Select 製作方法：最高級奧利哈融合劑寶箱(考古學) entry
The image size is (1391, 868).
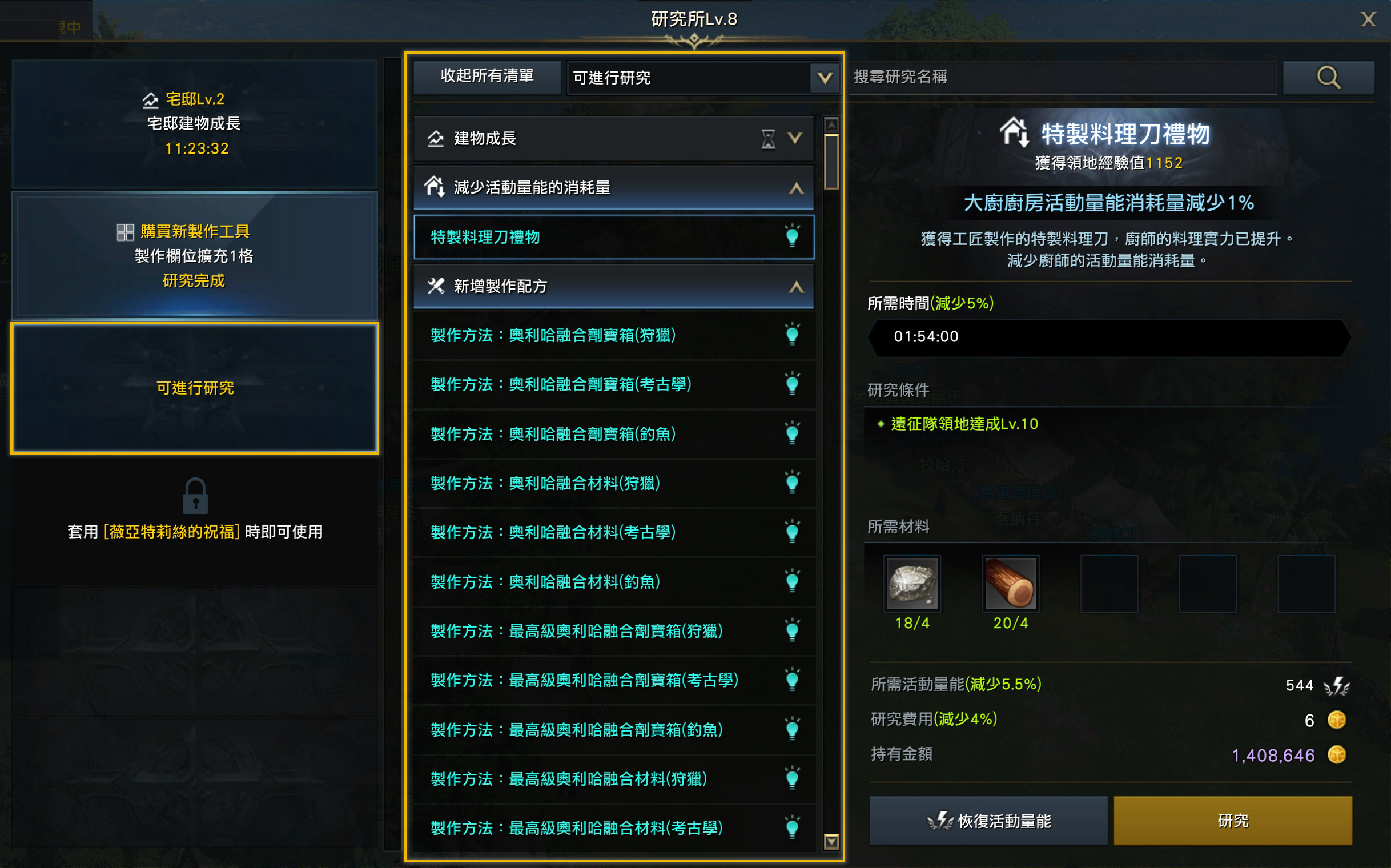click(x=614, y=680)
